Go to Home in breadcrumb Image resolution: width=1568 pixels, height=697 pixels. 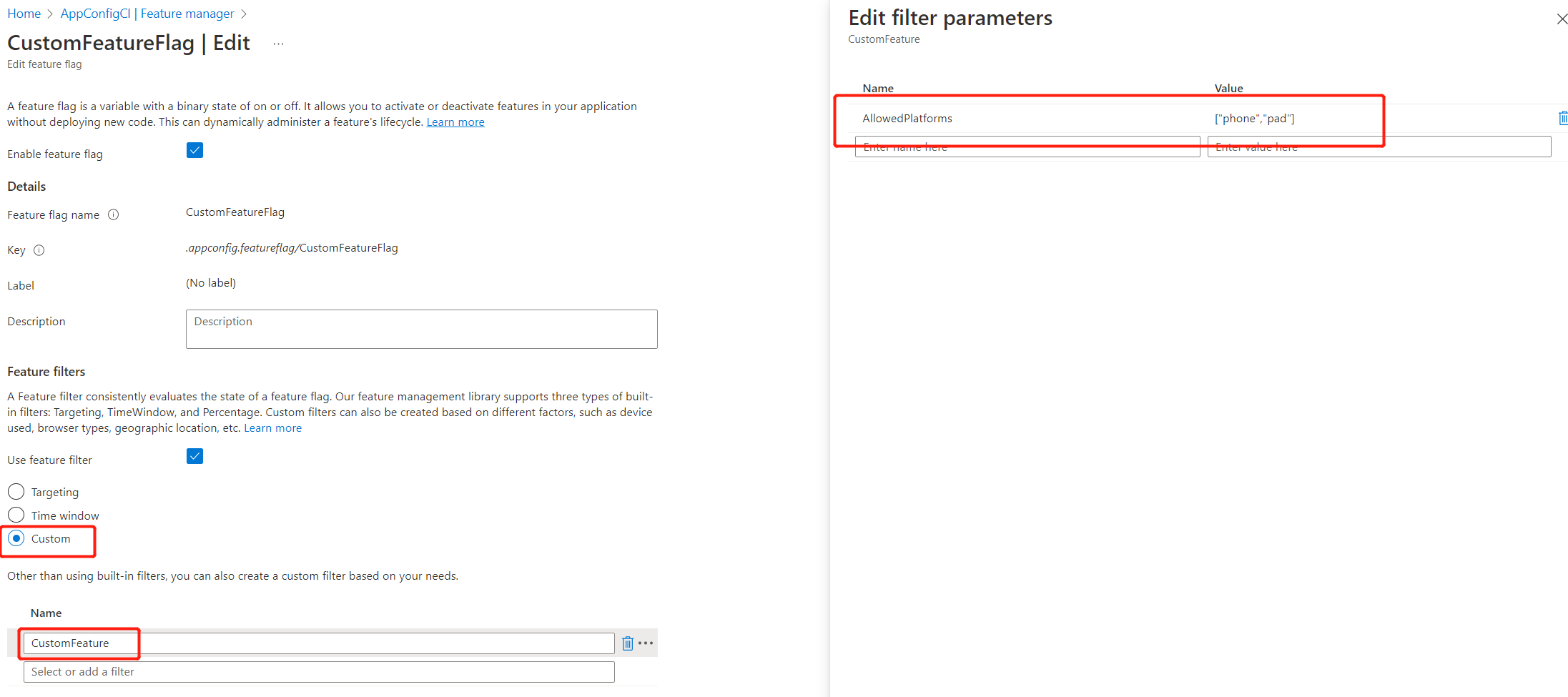pyautogui.click(x=24, y=14)
